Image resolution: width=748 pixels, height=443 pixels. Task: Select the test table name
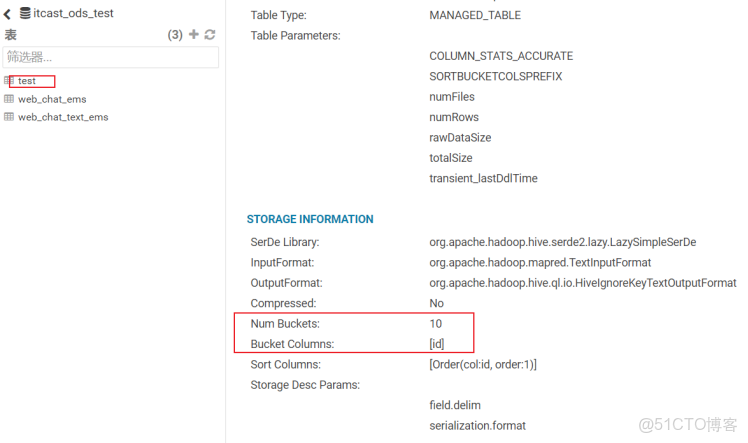click(27, 81)
